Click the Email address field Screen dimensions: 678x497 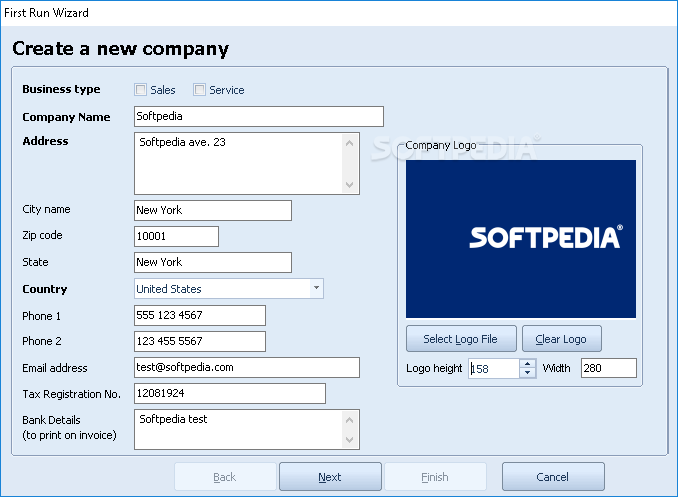246,367
